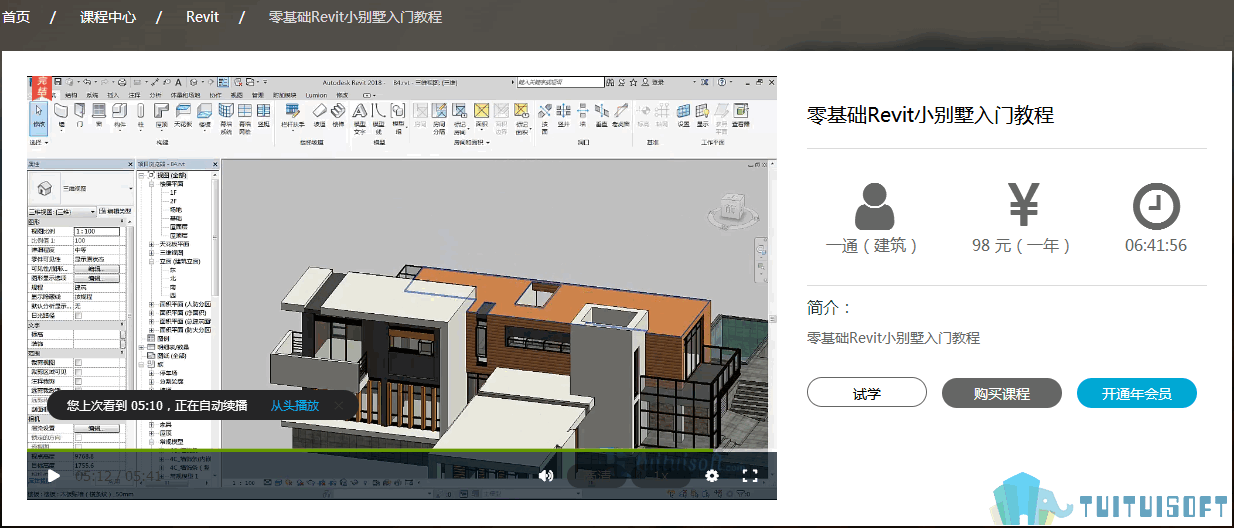The width and height of the screenshot is (1234, 528).
Task: Click 编辑... button for 图形显示选项
Action: point(97,278)
